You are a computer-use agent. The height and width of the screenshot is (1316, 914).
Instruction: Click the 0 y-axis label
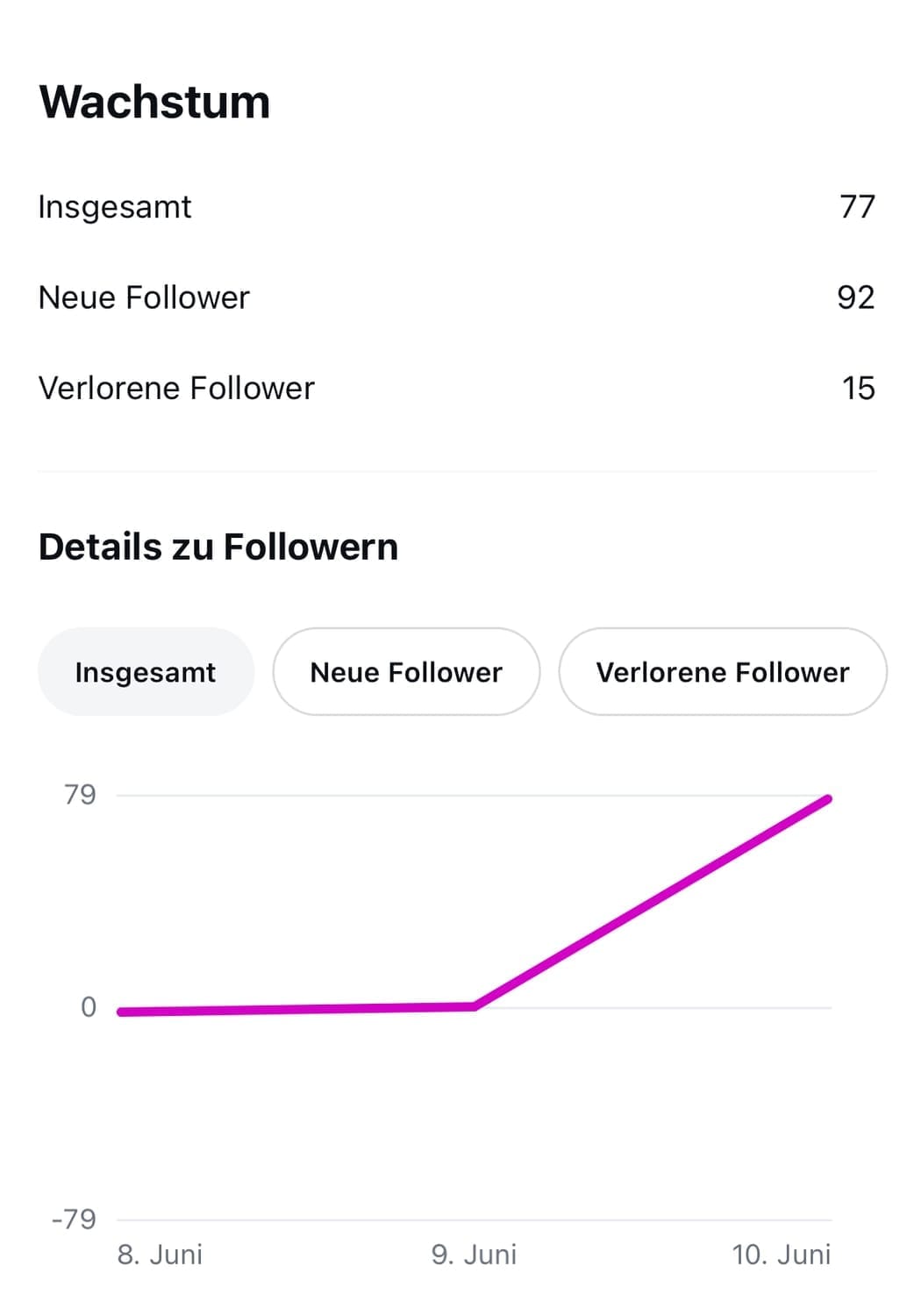(x=88, y=1007)
